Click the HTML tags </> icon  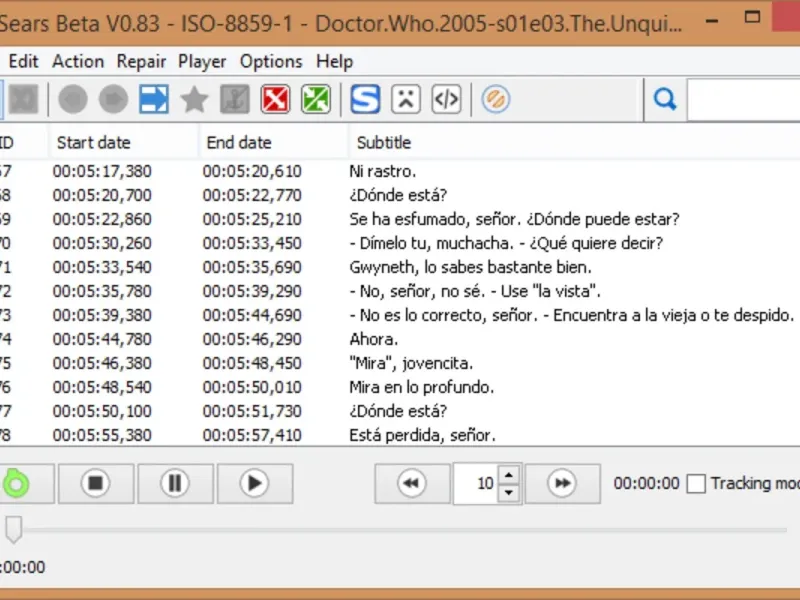pos(446,99)
